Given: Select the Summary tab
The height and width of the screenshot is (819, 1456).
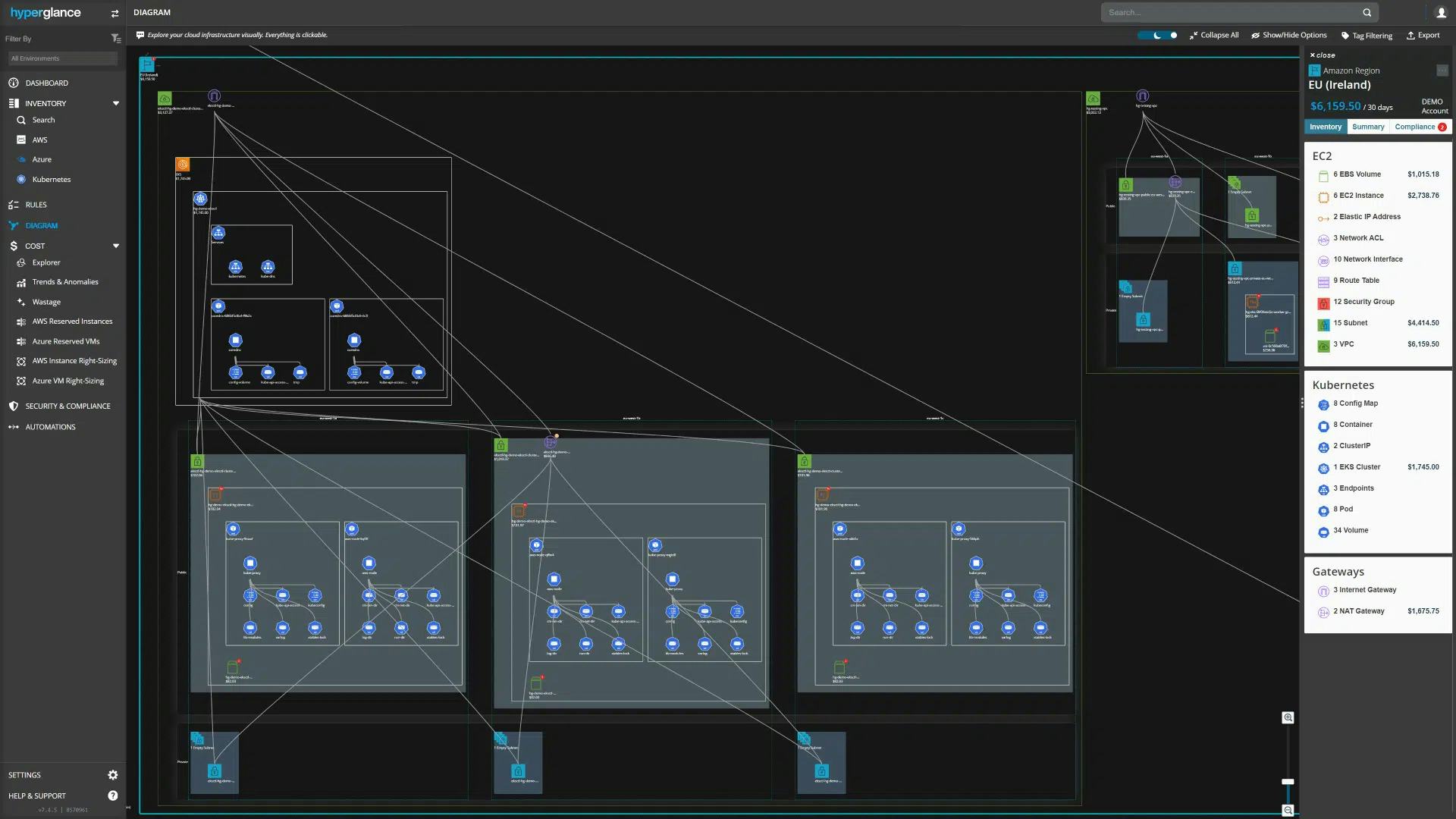Looking at the screenshot, I should tap(1367, 126).
